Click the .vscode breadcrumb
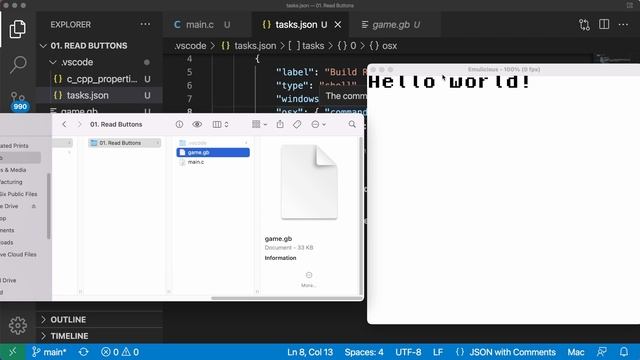 click(190, 46)
